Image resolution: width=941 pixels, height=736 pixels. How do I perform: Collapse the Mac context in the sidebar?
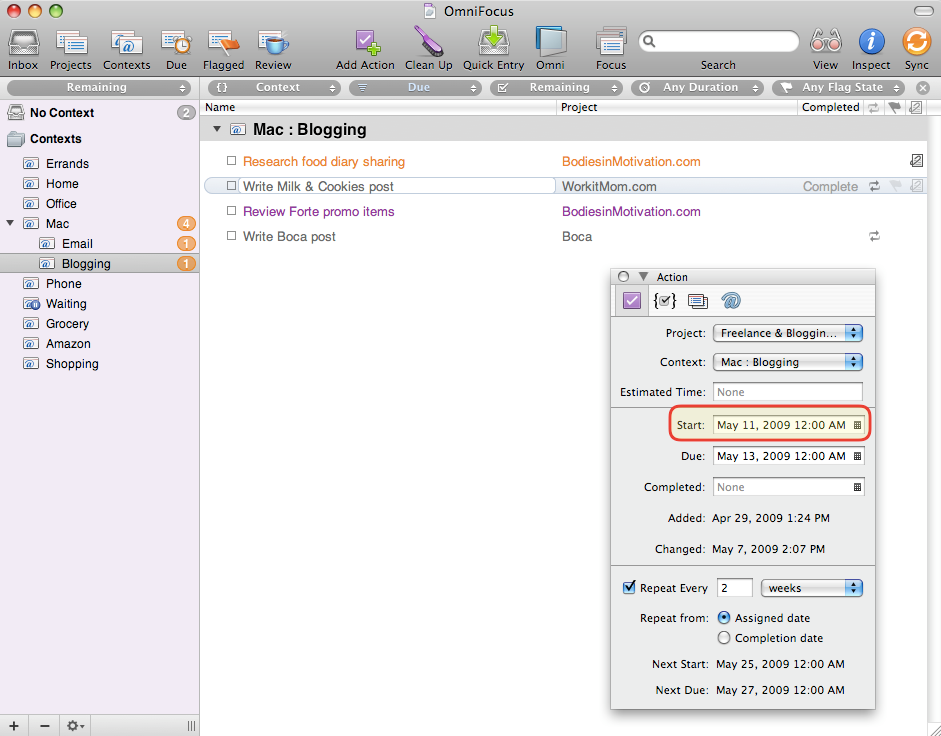(x=10, y=223)
